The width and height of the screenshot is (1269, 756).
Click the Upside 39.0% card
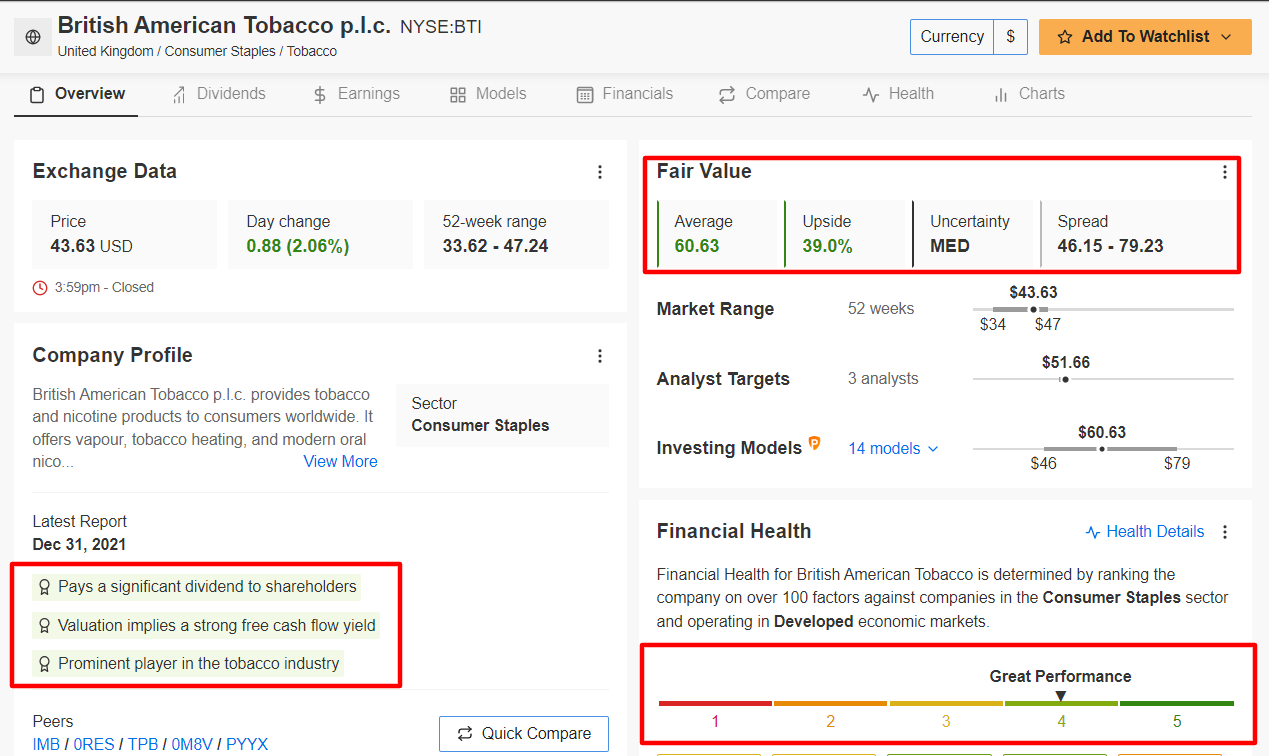pyautogui.click(x=845, y=234)
